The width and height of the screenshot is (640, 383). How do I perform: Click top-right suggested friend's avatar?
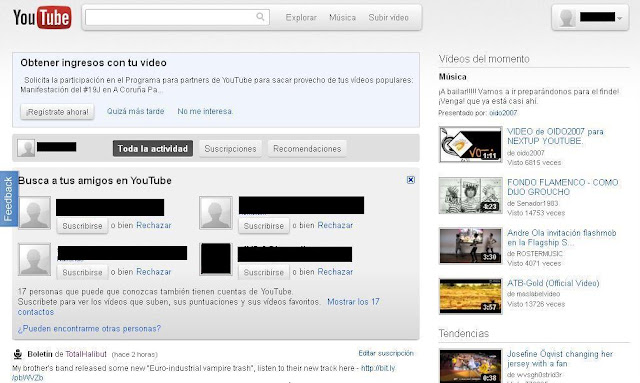click(x=216, y=213)
